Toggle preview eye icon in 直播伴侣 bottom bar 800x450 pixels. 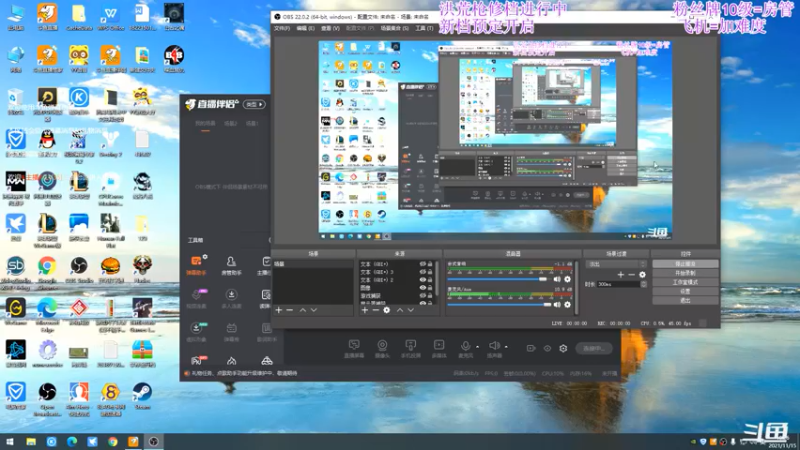[x=547, y=348]
